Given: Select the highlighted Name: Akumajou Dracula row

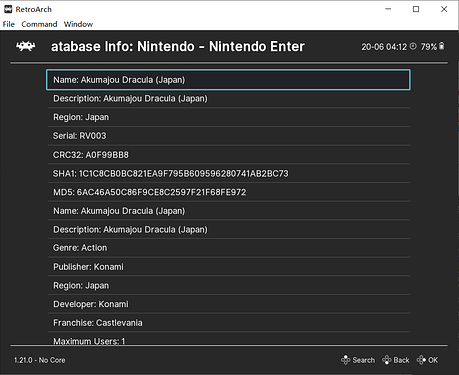Looking at the screenshot, I should point(228,80).
